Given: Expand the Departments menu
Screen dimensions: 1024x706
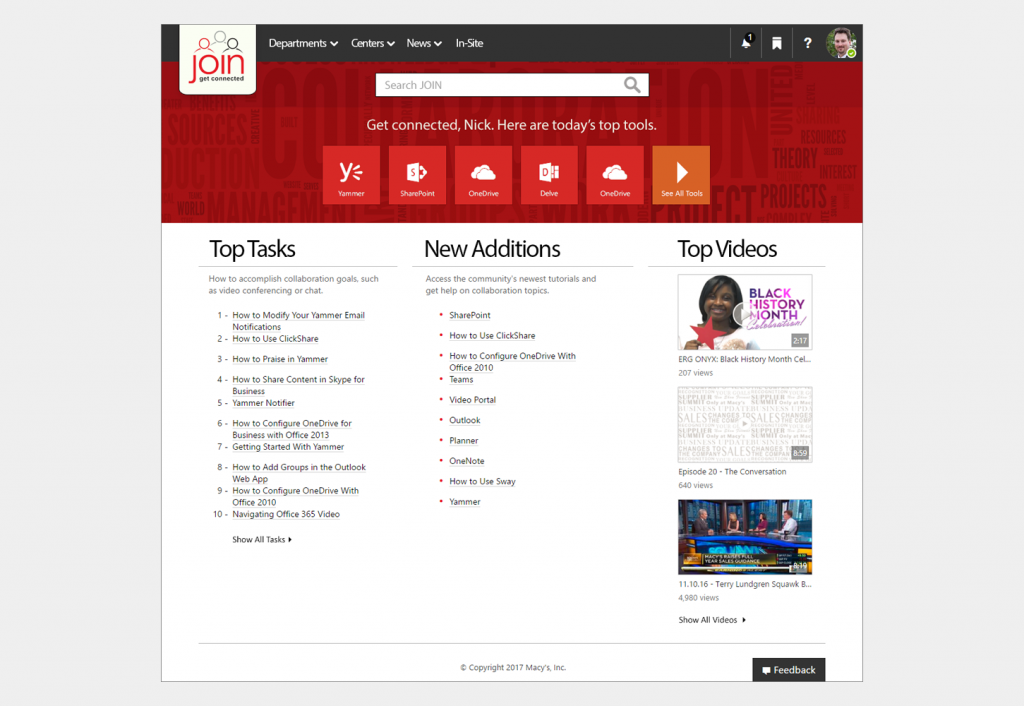Looking at the screenshot, I should point(303,43).
